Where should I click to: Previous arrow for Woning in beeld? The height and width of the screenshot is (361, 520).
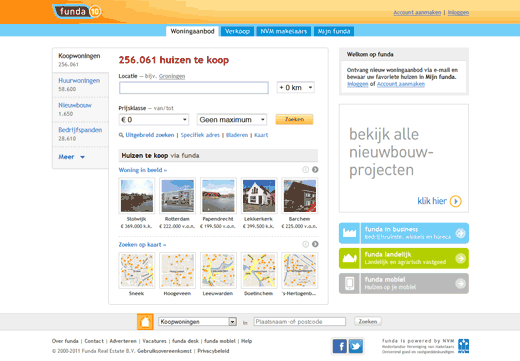pyautogui.click(x=305, y=170)
